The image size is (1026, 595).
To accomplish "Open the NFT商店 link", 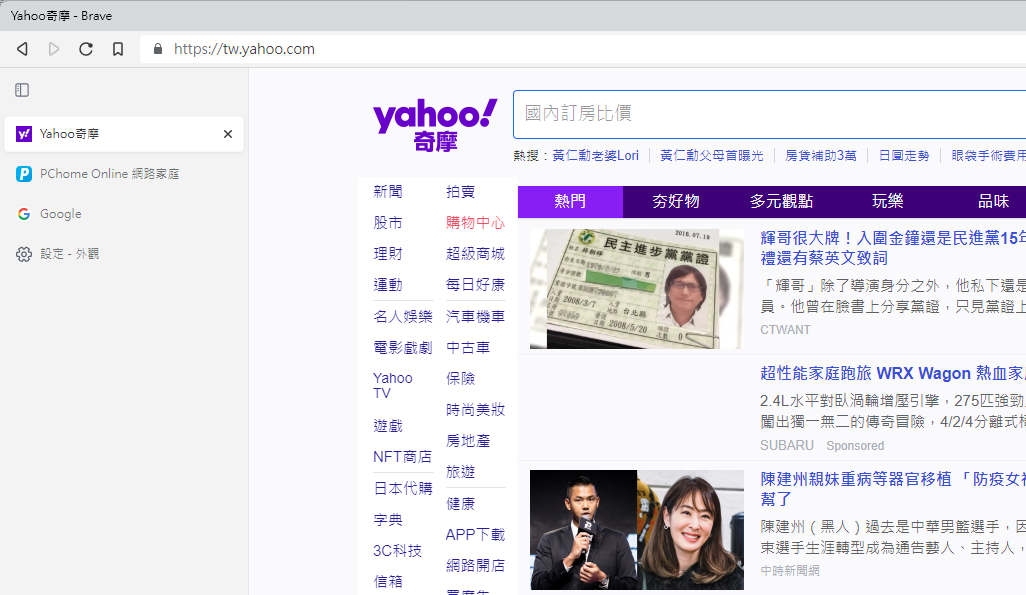I will point(402,457).
